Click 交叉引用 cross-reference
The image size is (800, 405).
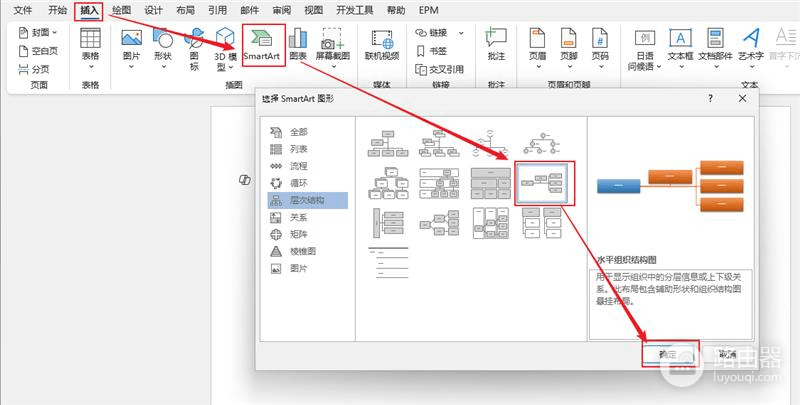[439, 69]
